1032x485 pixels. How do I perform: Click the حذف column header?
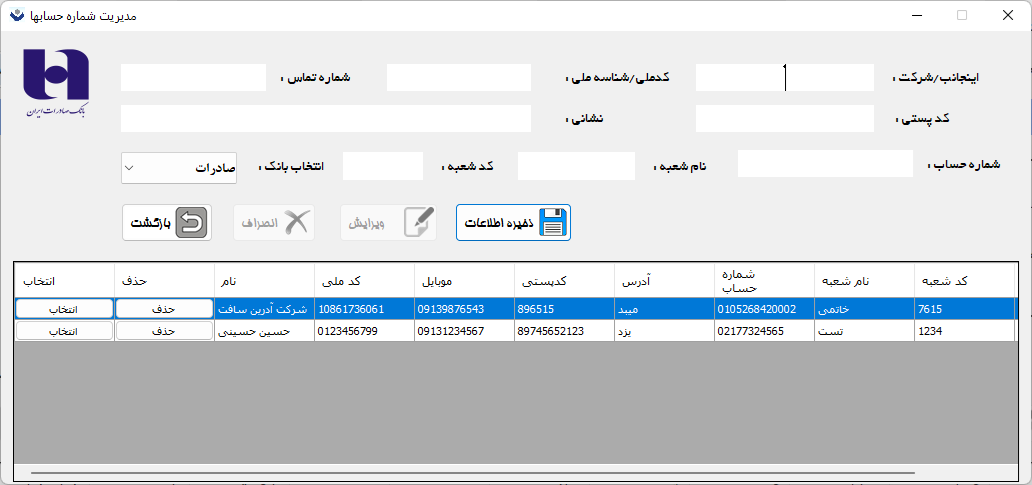pyautogui.click(x=165, y=281)
